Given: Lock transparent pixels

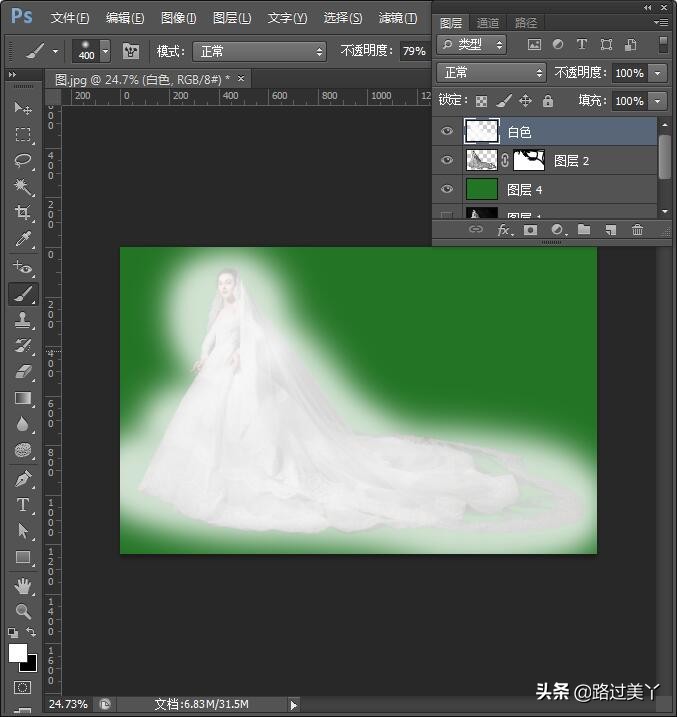Looking at the screenshot, I should (x=481, y=101).
